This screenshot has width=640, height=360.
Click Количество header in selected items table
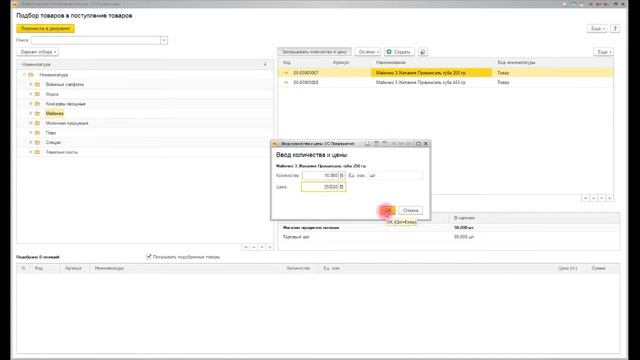click(298, 269)
